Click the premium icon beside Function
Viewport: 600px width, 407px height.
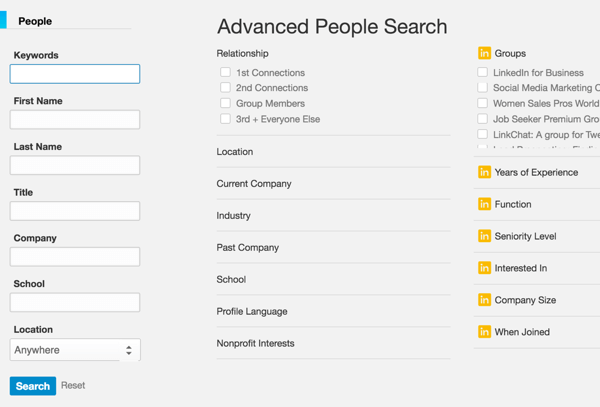[x=484, y=204]
